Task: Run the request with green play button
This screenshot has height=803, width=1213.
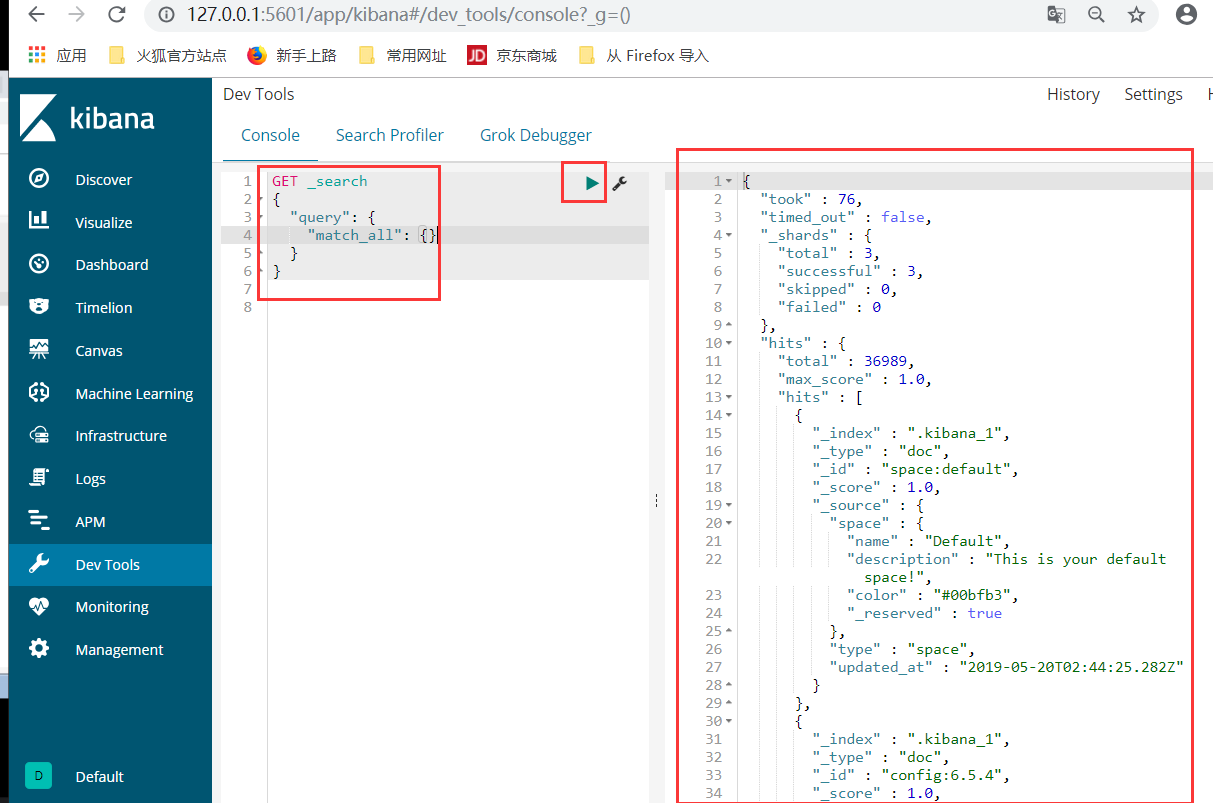Action: pyautogui.click(x=592, y=183)
